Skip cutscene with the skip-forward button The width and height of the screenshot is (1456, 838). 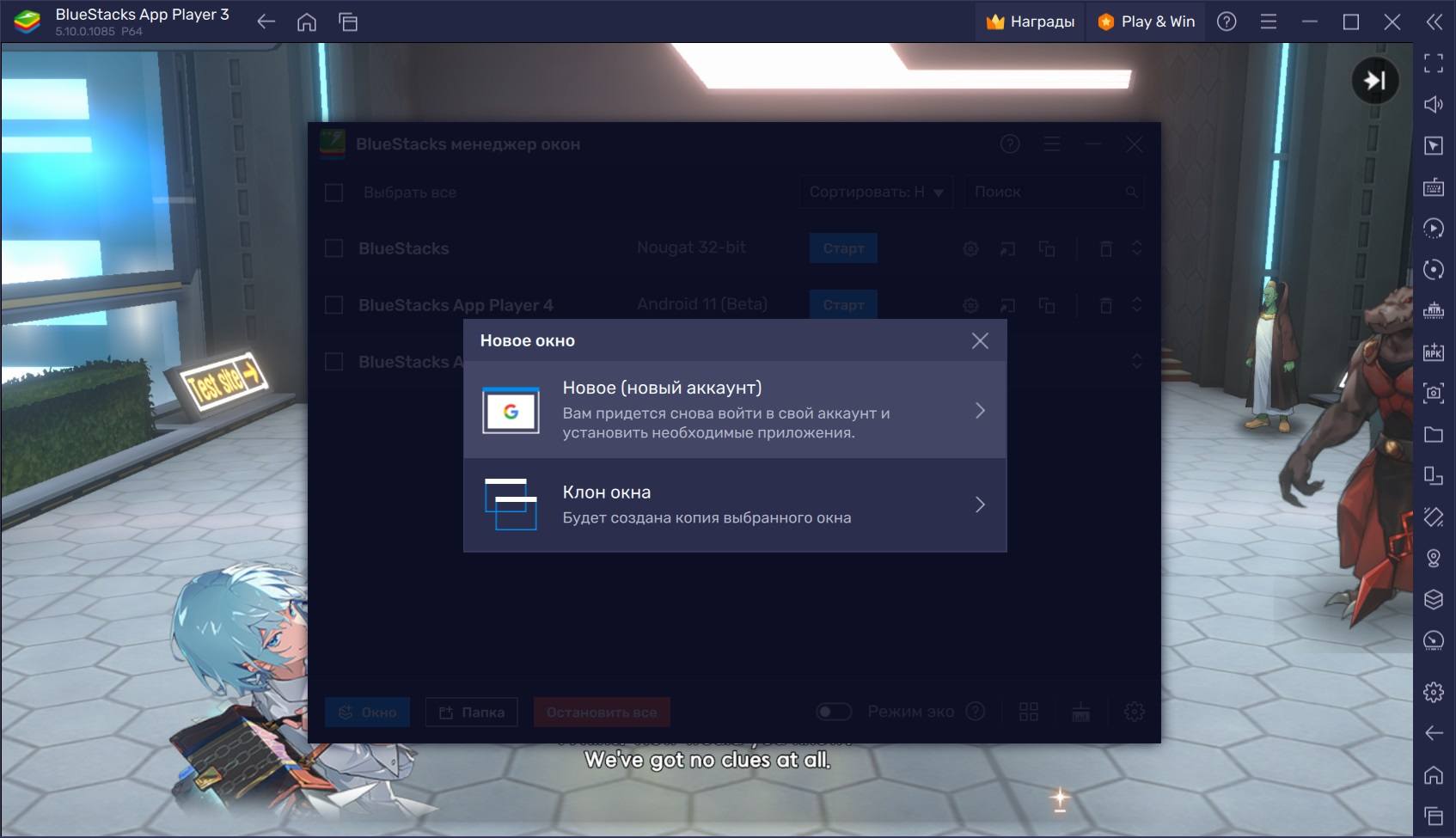click(1375, 80)
